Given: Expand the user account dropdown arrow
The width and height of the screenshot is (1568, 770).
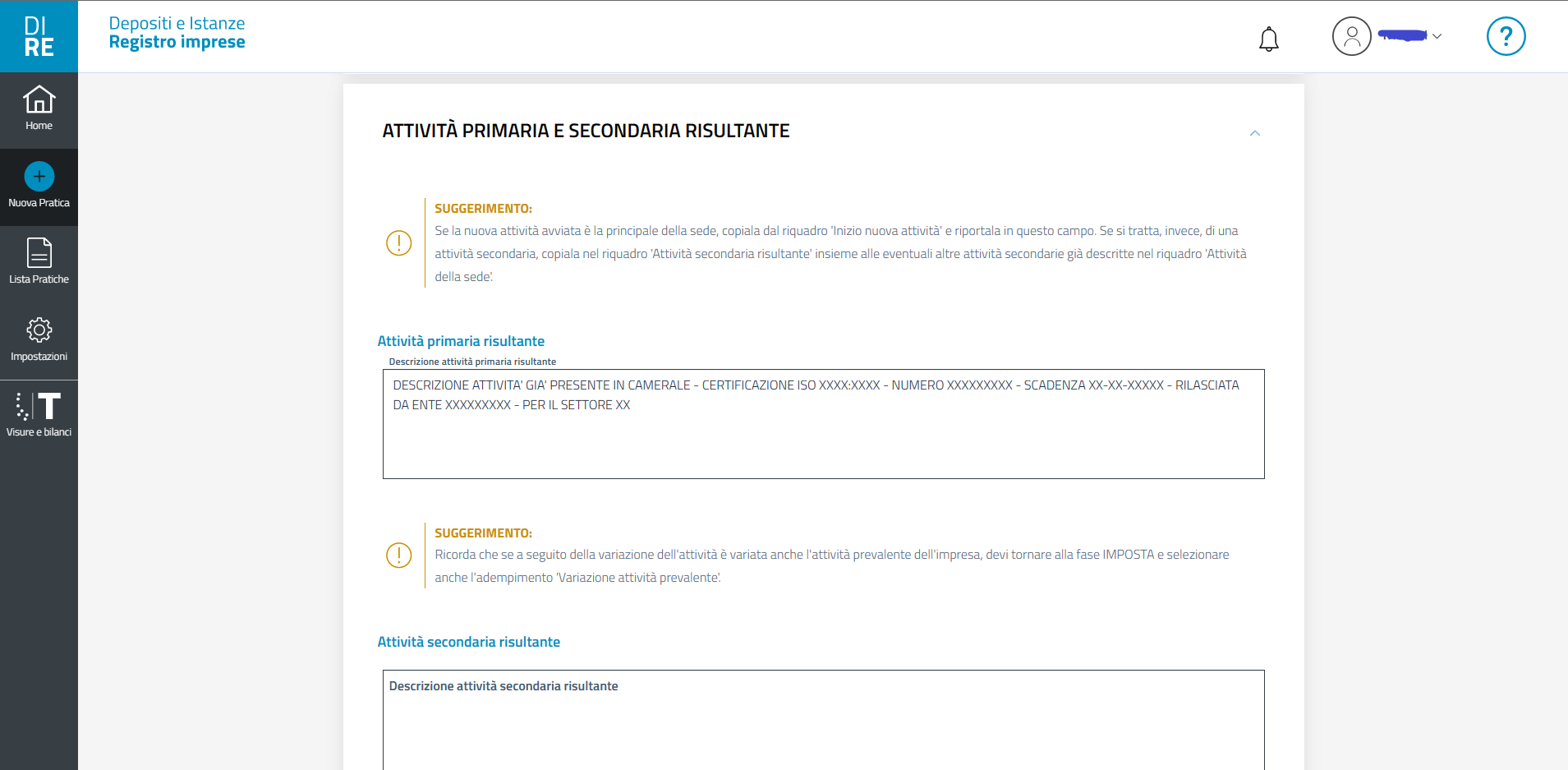Looking at the screenshot, I should coord(1437,36).
